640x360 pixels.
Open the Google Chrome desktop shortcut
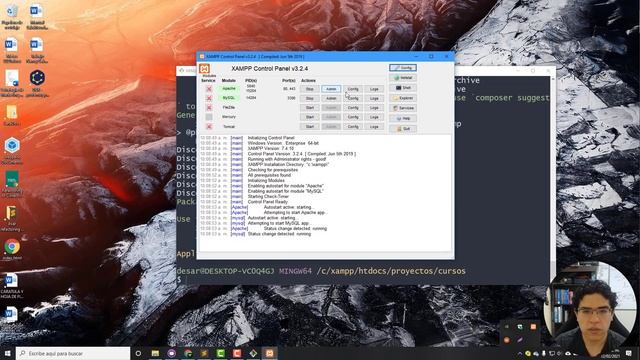coord(12,249)
